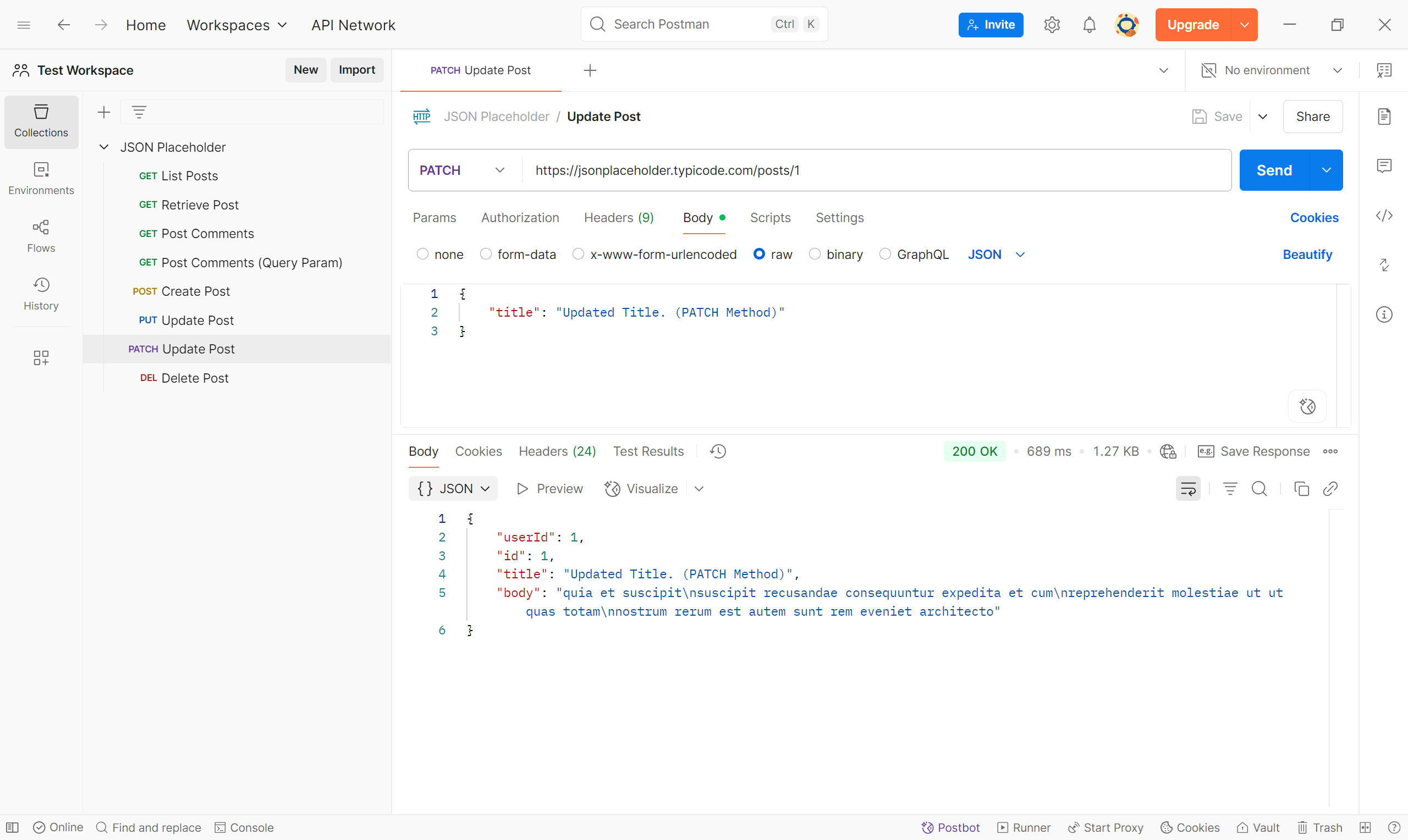Click the user avatar icon

[x=1126, y=24]
